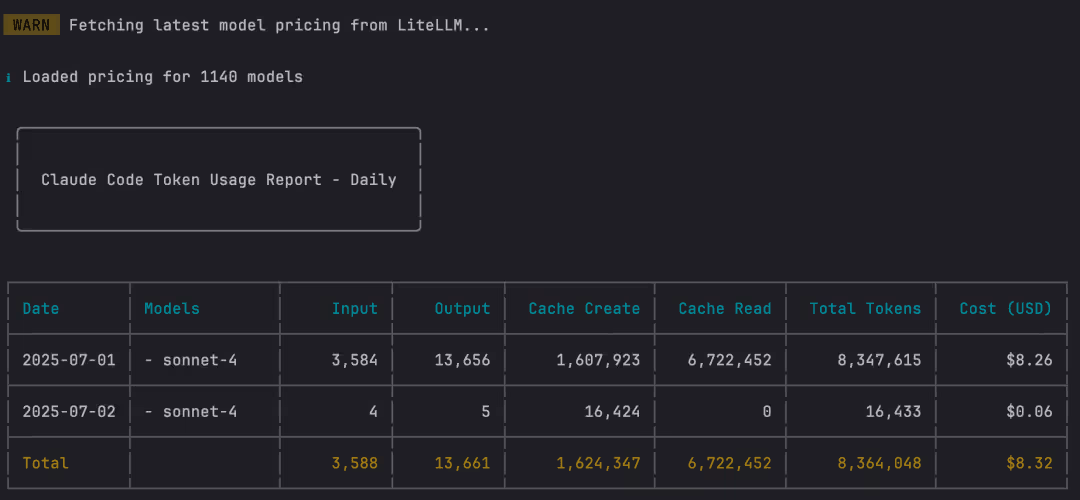
Task: Click the Cache Create column header
Action: [584, 309]
